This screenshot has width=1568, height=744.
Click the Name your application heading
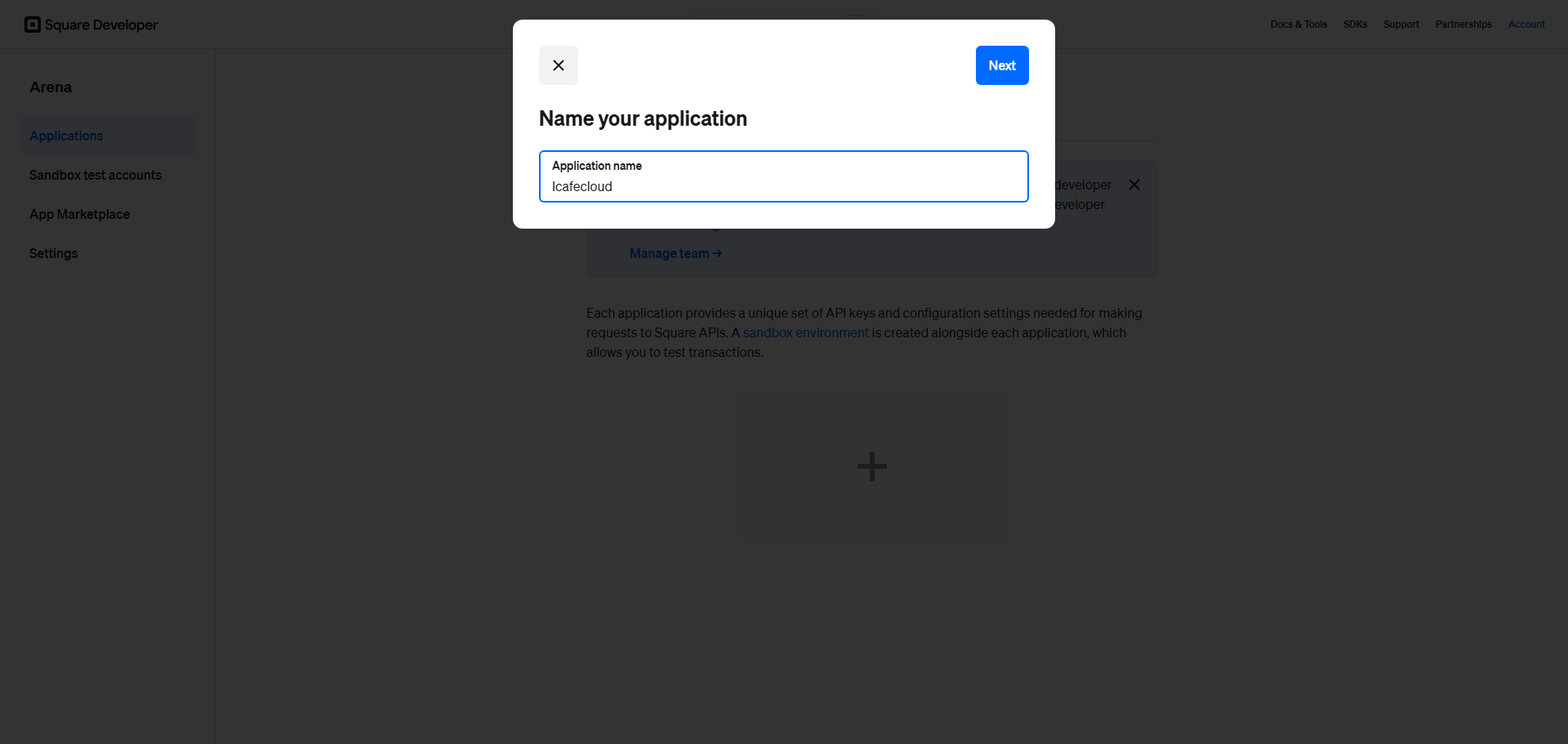[x=643, y=118]
